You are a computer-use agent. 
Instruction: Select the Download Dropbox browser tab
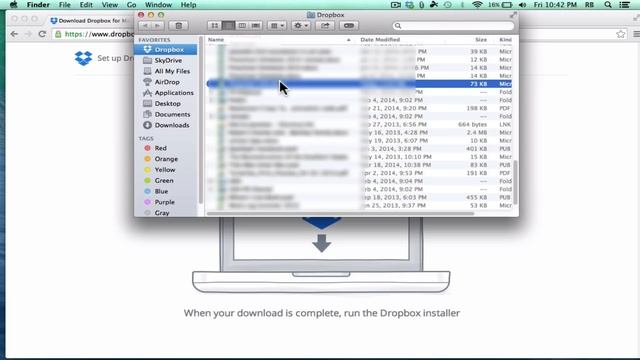(x=90, y=20)
